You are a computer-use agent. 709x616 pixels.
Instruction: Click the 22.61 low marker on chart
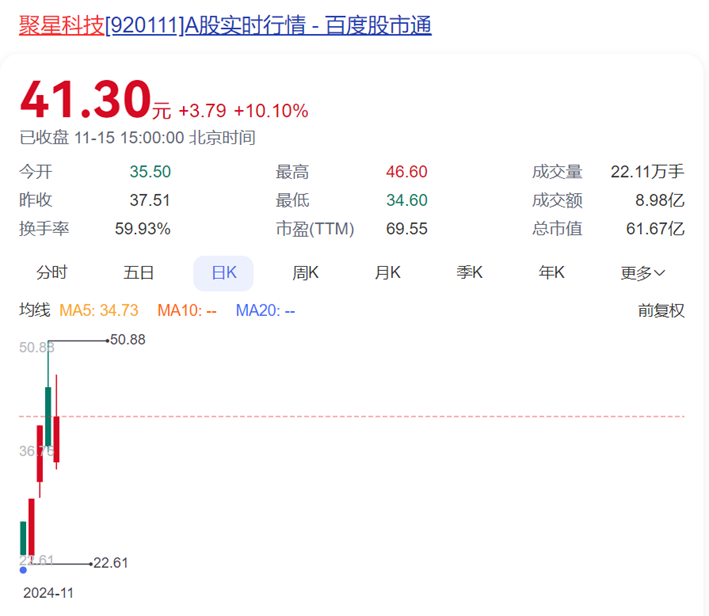(110, 563)
